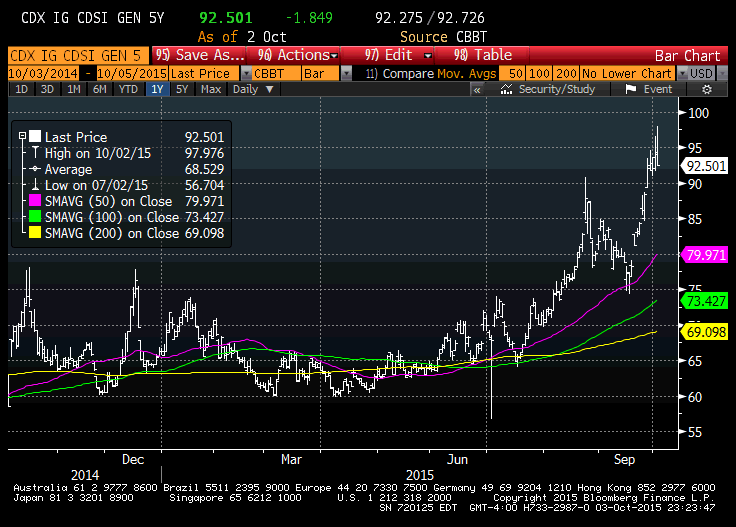The width and height of the screenshot is (736, 527).
Task: Click the Dec label on time axis
Action: 133,459
